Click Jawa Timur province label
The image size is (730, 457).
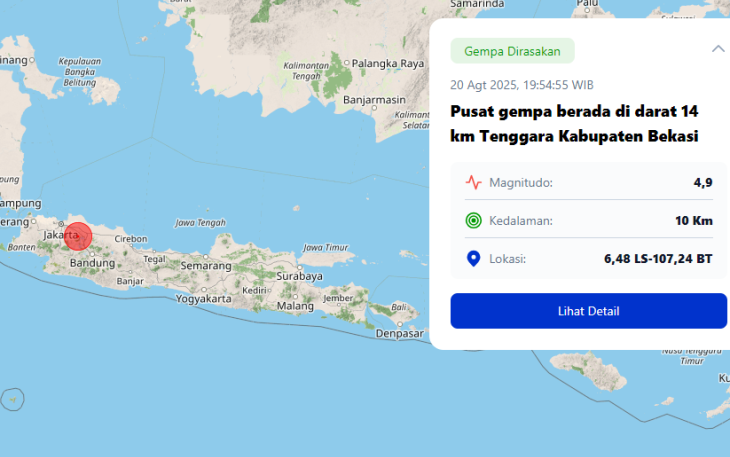(325, 248)
